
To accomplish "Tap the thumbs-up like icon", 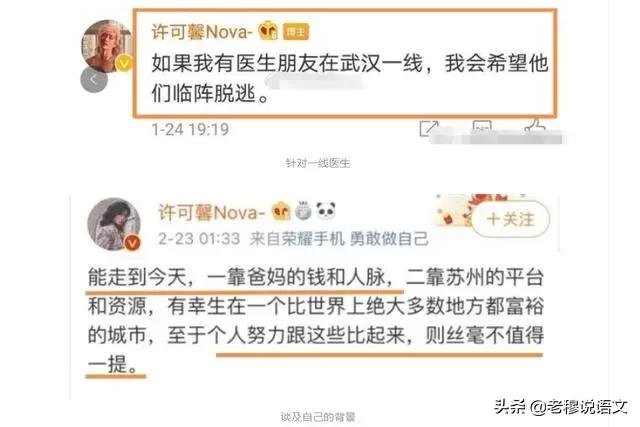I will tap(535, 127).
